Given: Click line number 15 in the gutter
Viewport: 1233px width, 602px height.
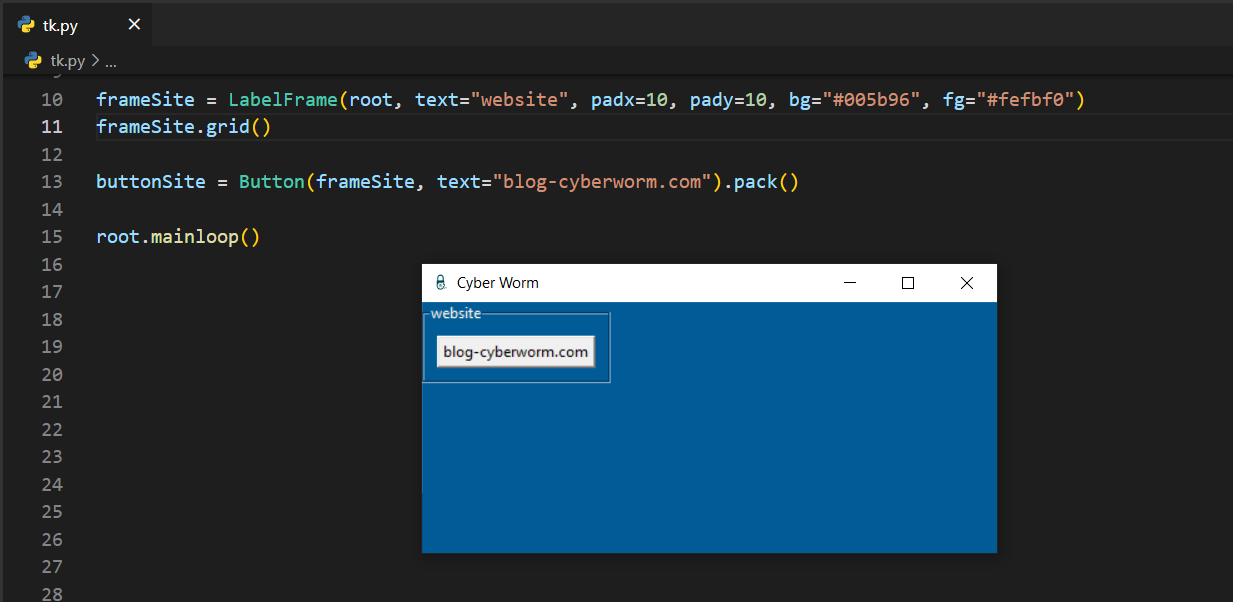Looking at the screenshot, I should point(52,237).
